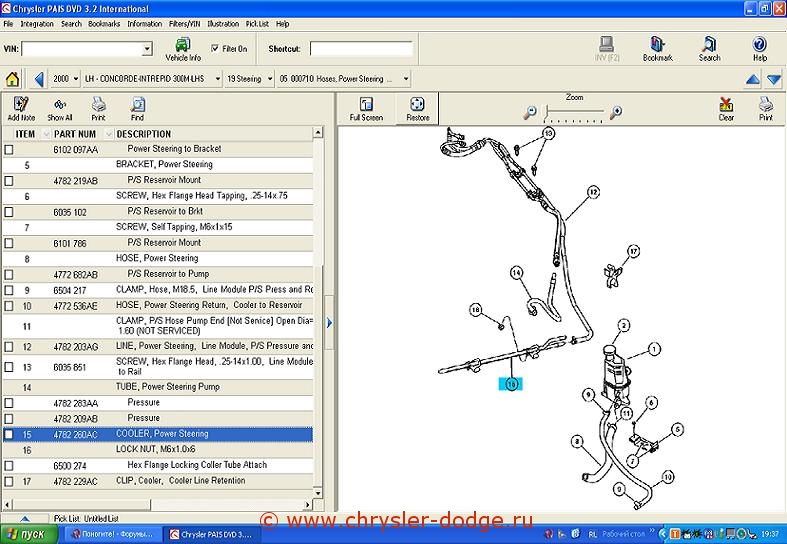Click the parts list vertical scrollbar down arrow
Viewport: 787px width, 544px height.
point(317,493)
